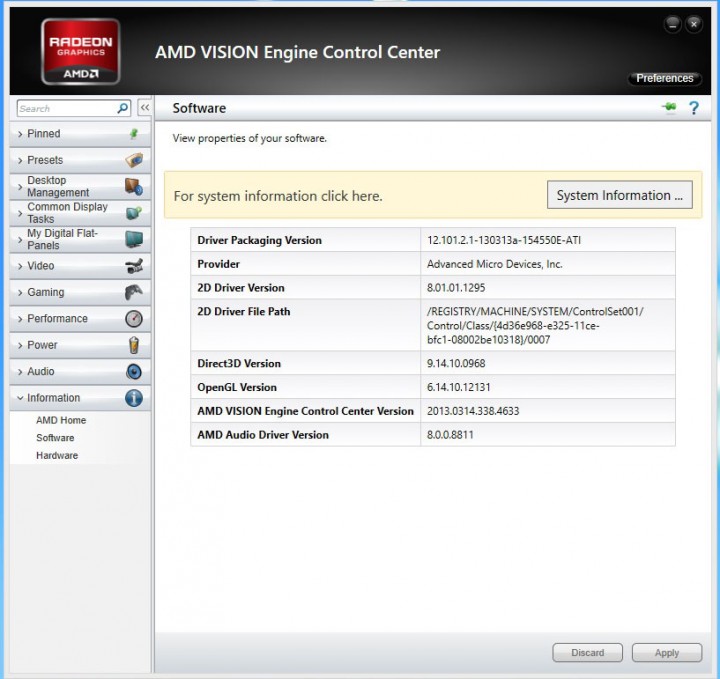
Task: Click the Video camcorder icon
Action: pyautogui.click(x=134, y=266)
